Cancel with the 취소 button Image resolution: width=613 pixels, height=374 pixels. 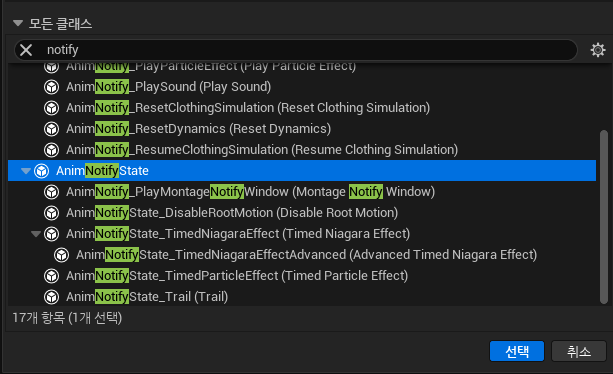coord(579,351)
